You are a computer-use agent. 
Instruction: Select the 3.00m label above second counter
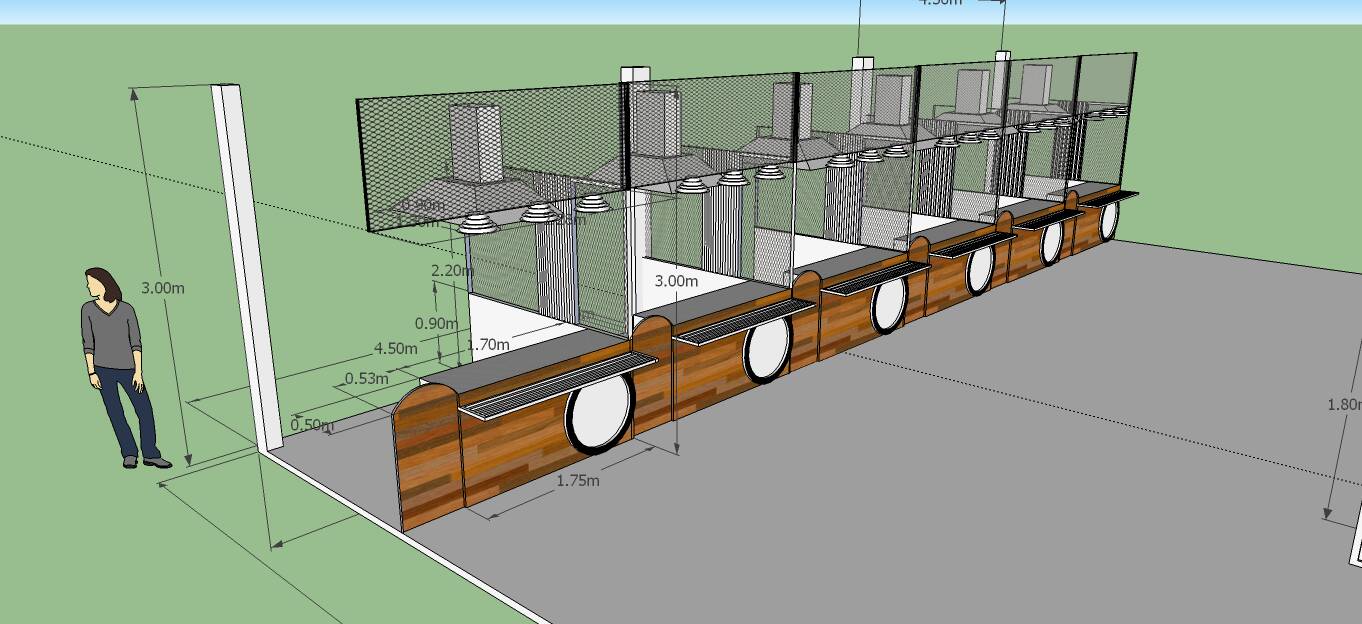pos(676,281)
